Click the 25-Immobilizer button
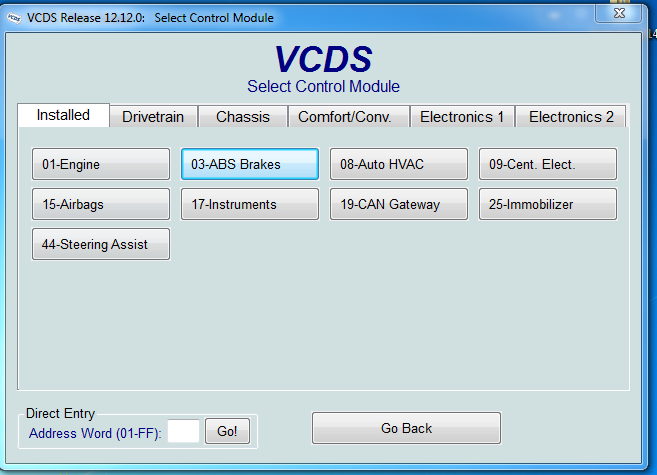The image size is (657, 475). coord(547,204)
